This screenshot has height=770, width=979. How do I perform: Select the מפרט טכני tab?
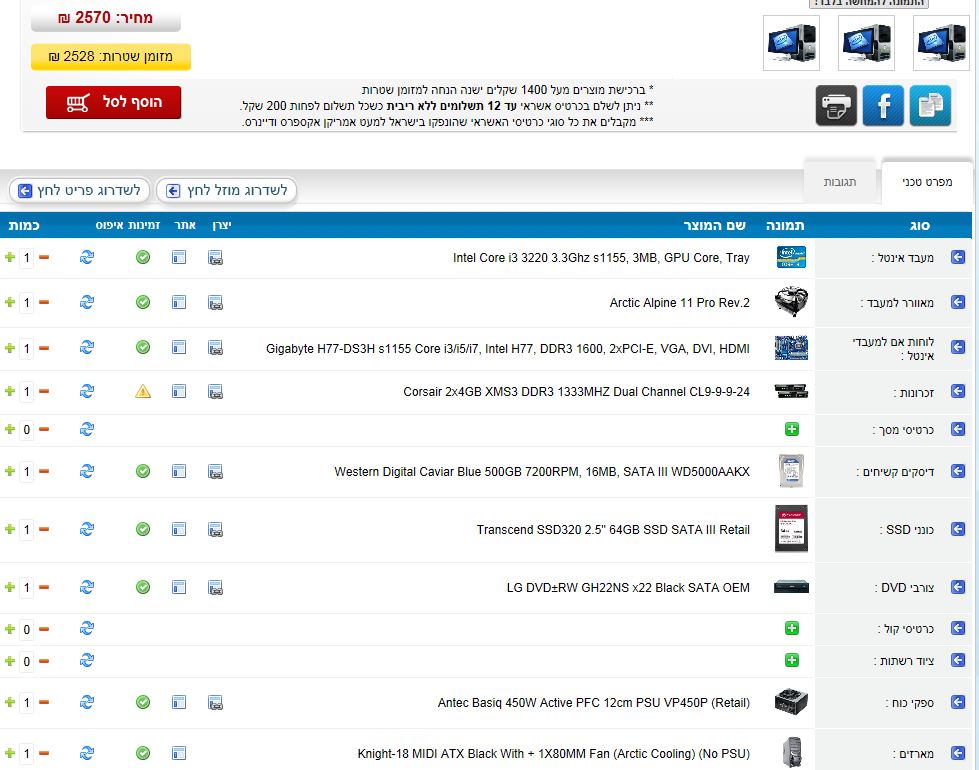[x=927, y=182]
